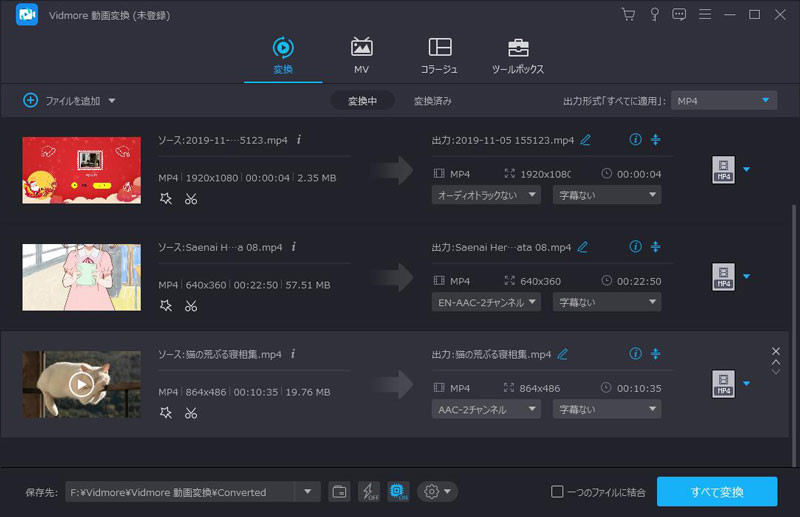
Task: Show info for Saenai output file
Action: pos(635,246)
